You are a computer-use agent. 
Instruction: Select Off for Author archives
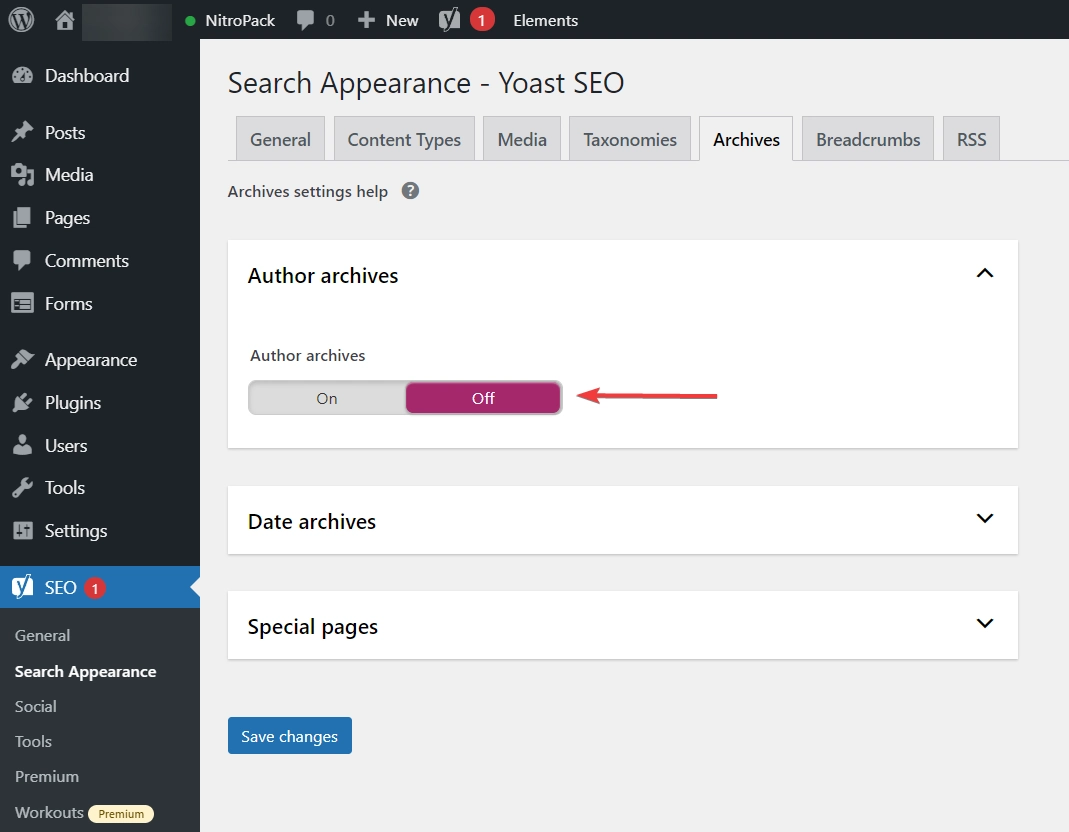click(483, 398)
